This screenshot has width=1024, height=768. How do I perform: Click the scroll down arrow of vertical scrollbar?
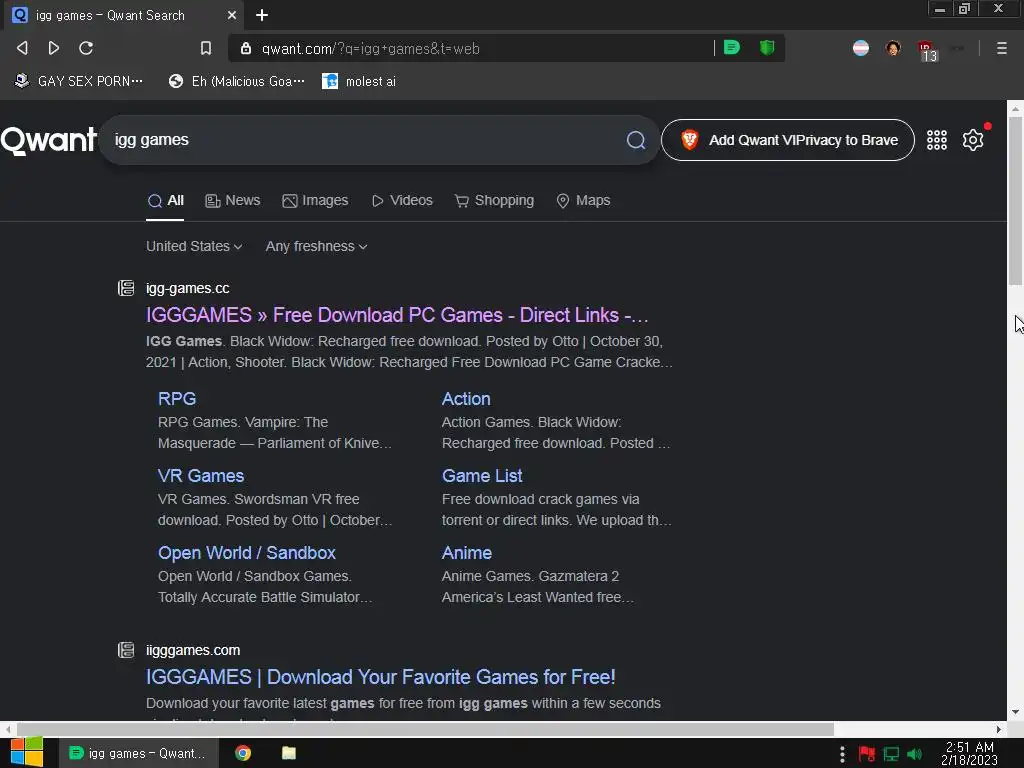[1015, 712]
